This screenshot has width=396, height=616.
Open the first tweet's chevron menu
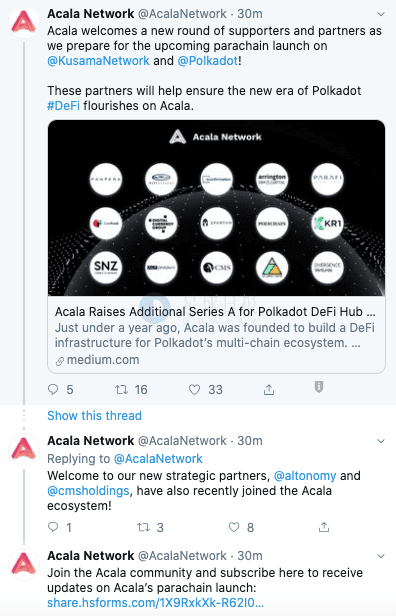click(381, 14)
